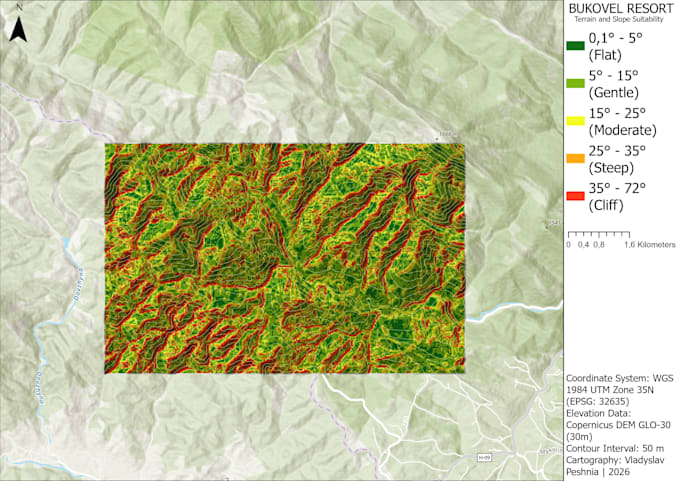Click the orange Steep legend swatch
680x481 pixels.
[x=575, y=159]
